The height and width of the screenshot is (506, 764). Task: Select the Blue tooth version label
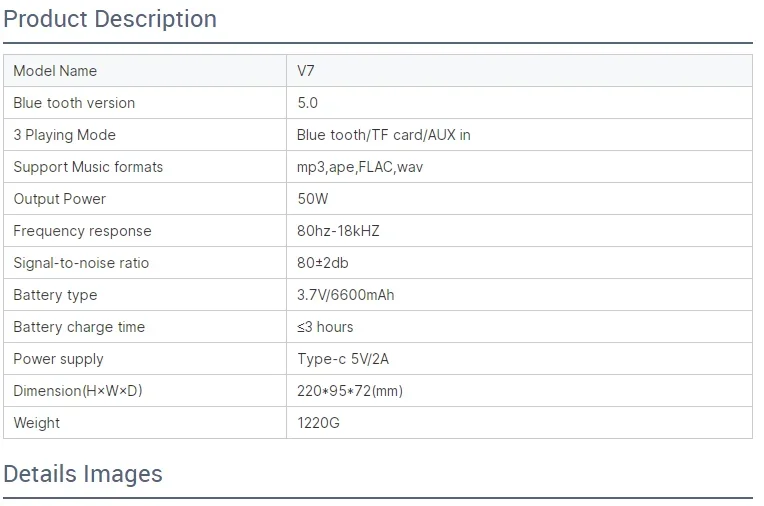coord(74,103)
